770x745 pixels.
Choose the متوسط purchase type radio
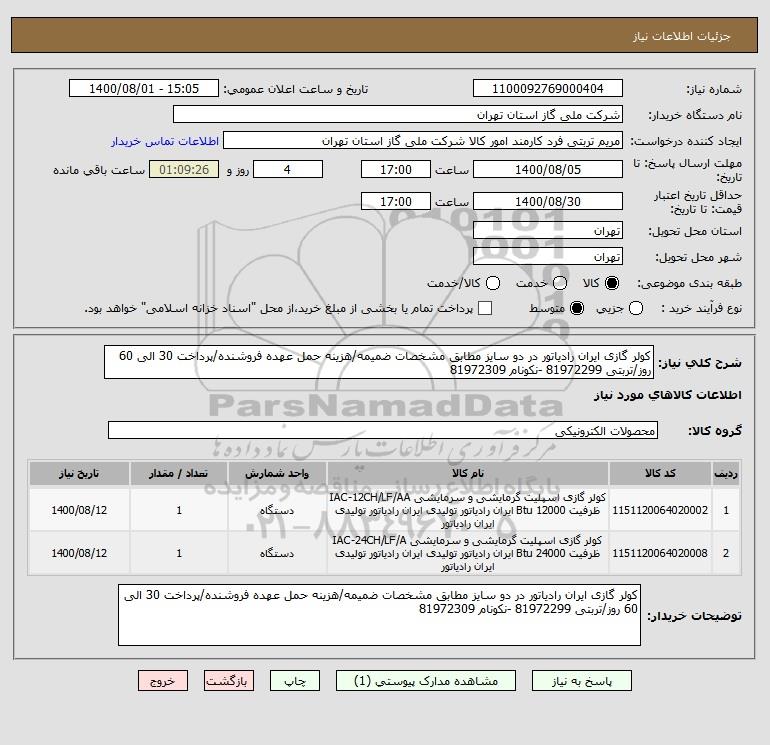[x=577, y=308]
